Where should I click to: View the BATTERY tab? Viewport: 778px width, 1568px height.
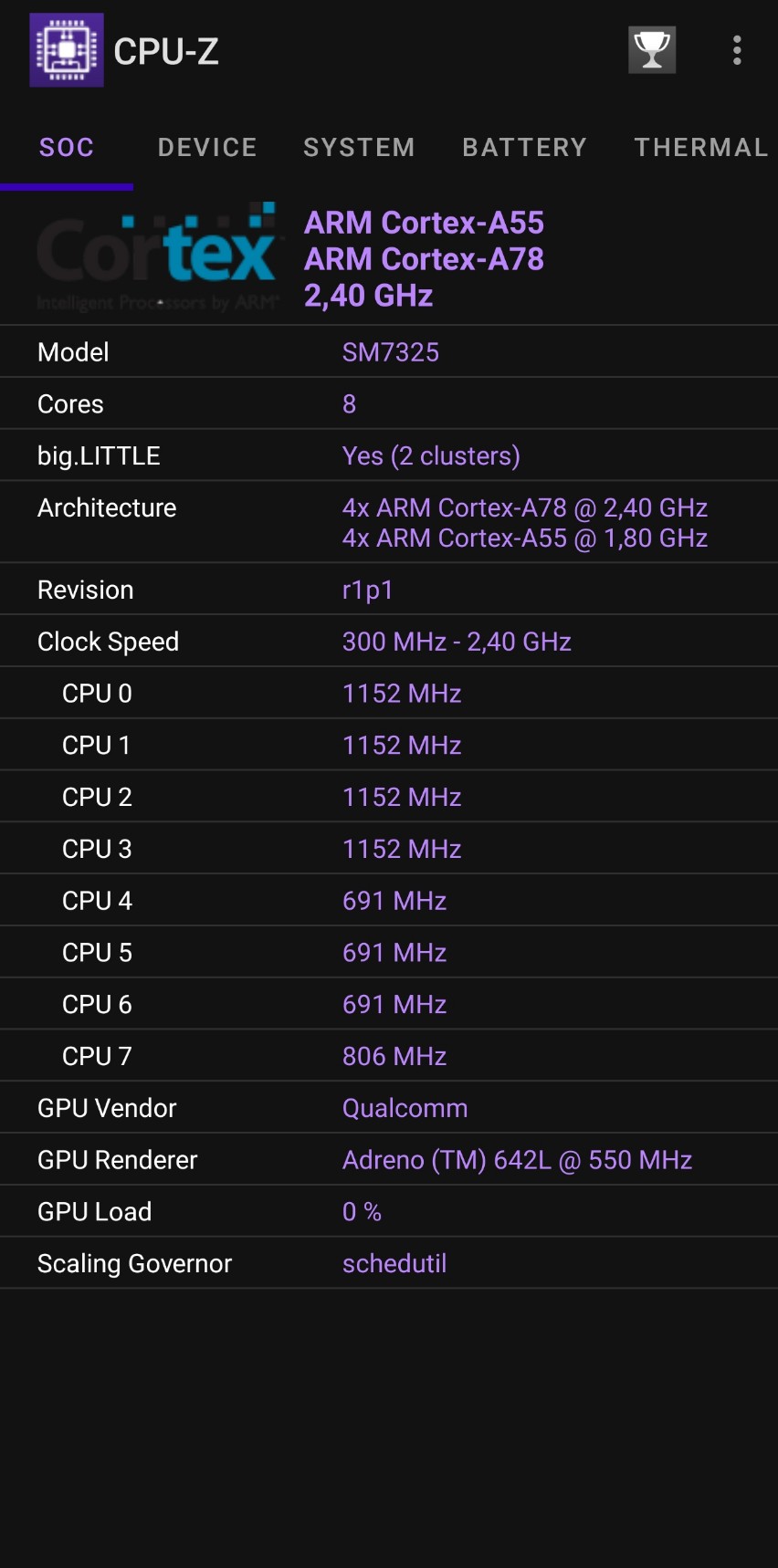click(524, 147)
